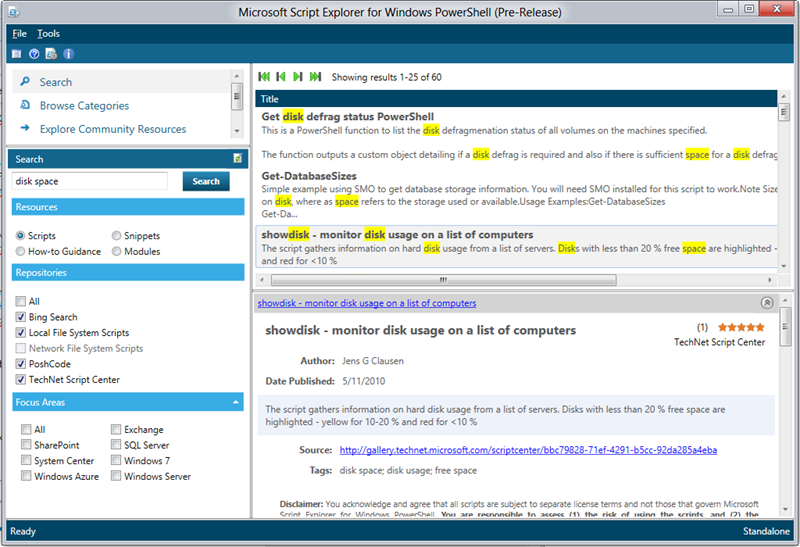This screenshot has height=547, width=800.
Task: Uncheck the Bing Search repository
Action: pos(20,317)
